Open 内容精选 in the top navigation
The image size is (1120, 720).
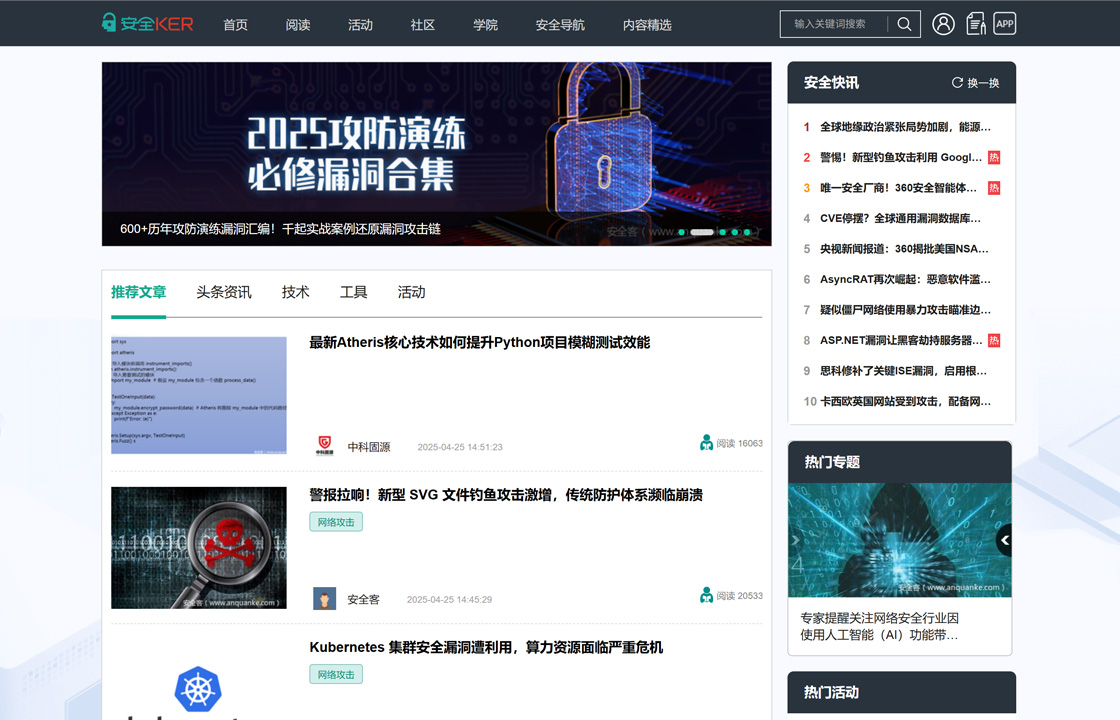(647, 25)
